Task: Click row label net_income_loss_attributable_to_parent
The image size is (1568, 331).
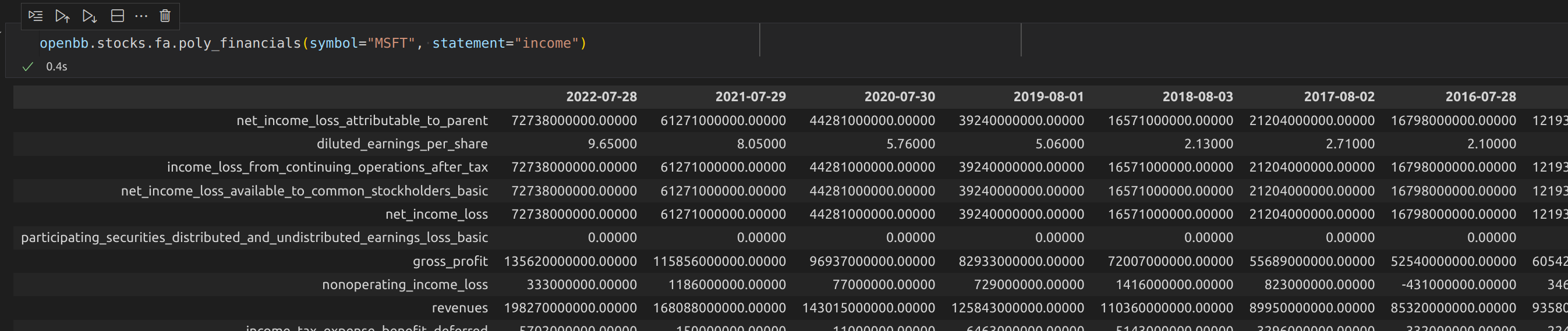Action: pos(362,120)
